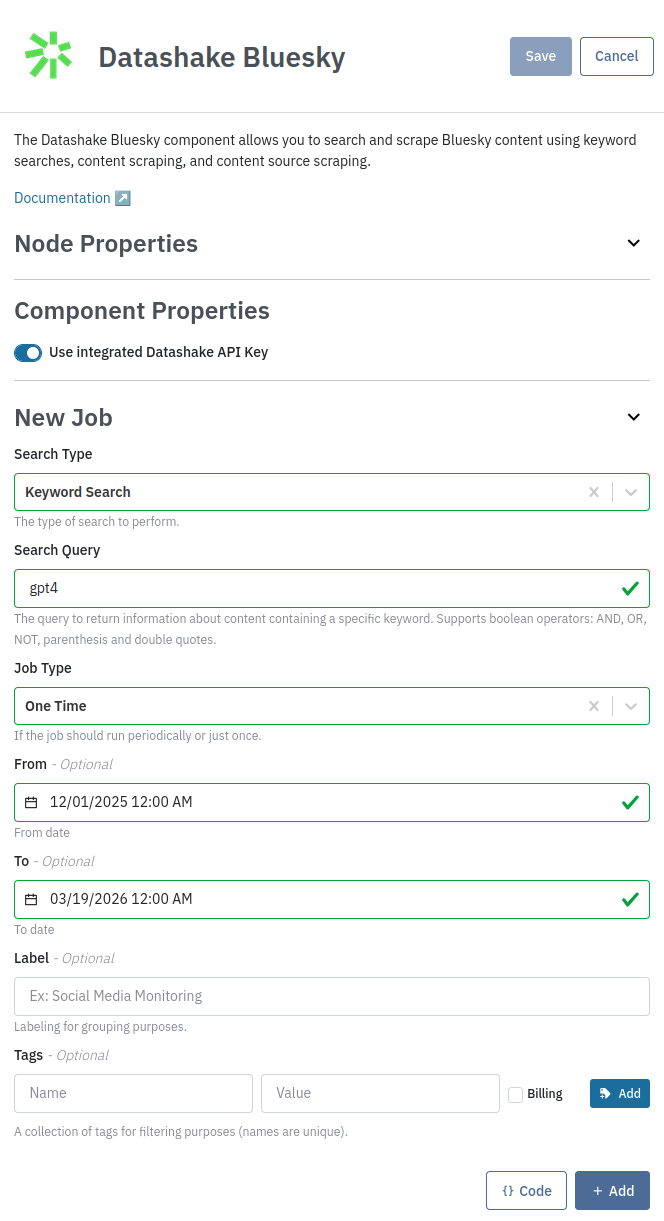Toggle Use integrated Datashake API Key
This screenshot has height=1221, width=664.
click(28, 352)
